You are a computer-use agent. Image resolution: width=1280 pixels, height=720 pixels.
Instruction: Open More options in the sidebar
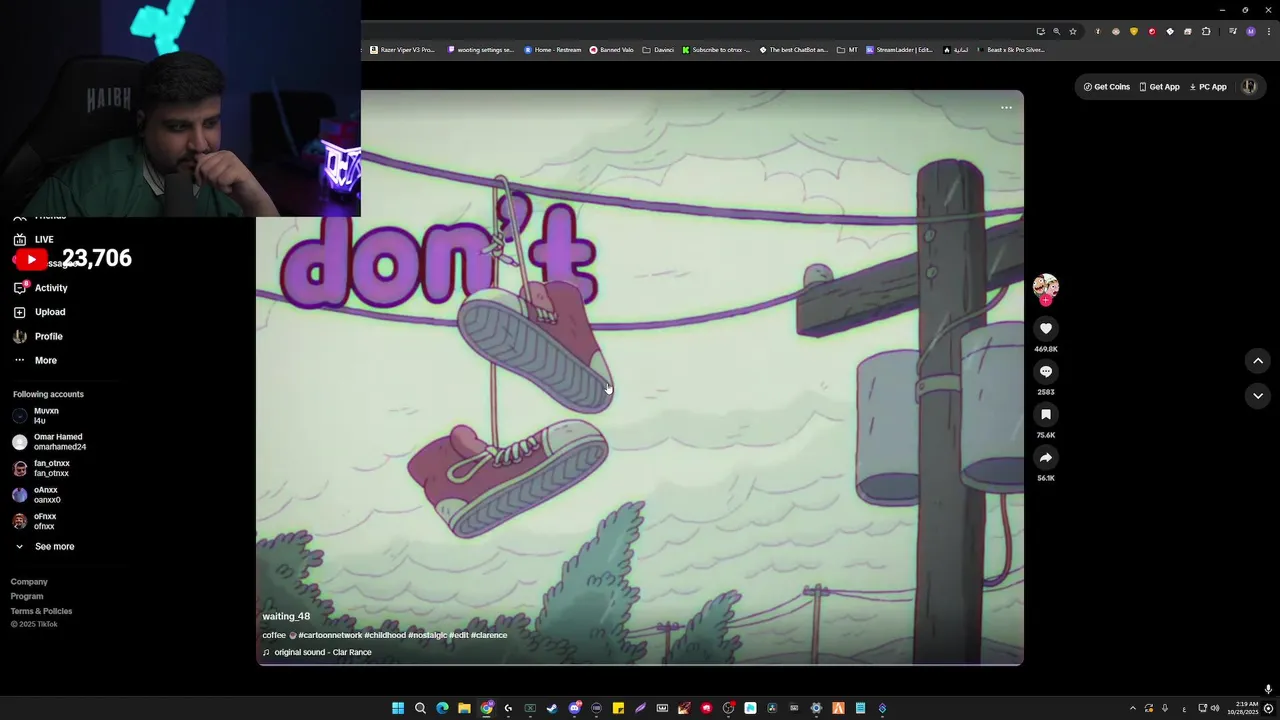[35, 360]
